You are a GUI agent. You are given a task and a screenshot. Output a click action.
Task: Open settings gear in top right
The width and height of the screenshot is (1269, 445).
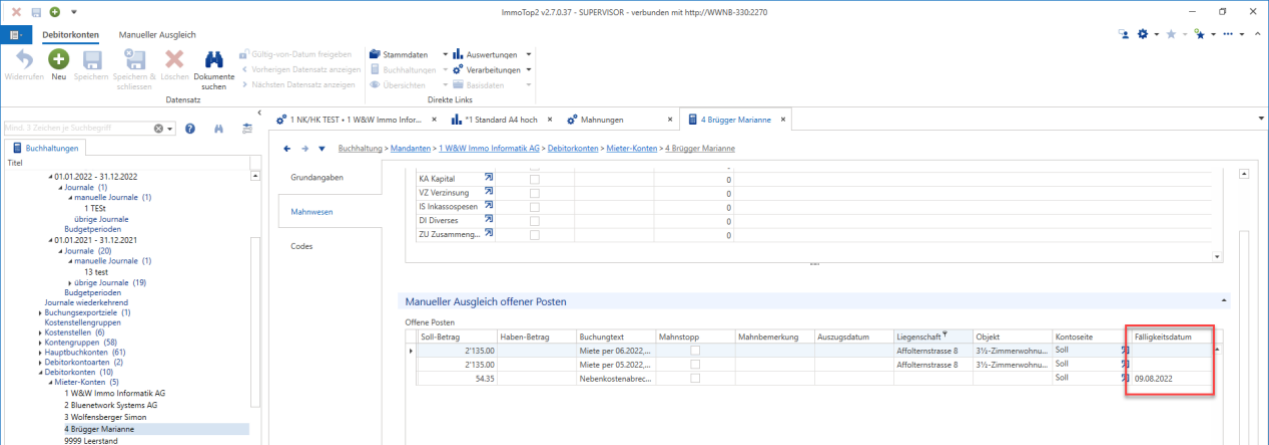(1142, 34)
